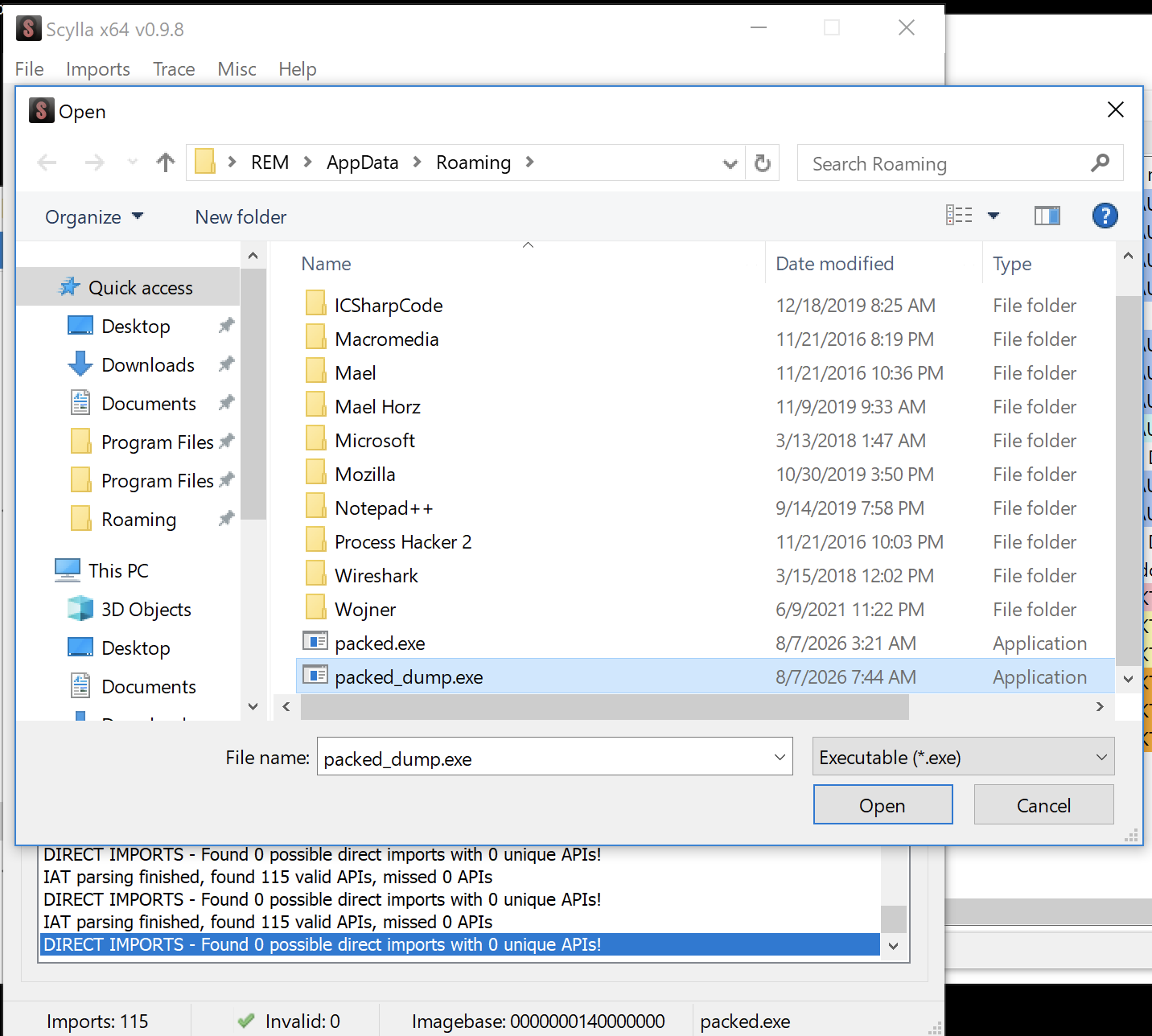
Task: Sort by the Type column header
Action: pos(1012,263)
